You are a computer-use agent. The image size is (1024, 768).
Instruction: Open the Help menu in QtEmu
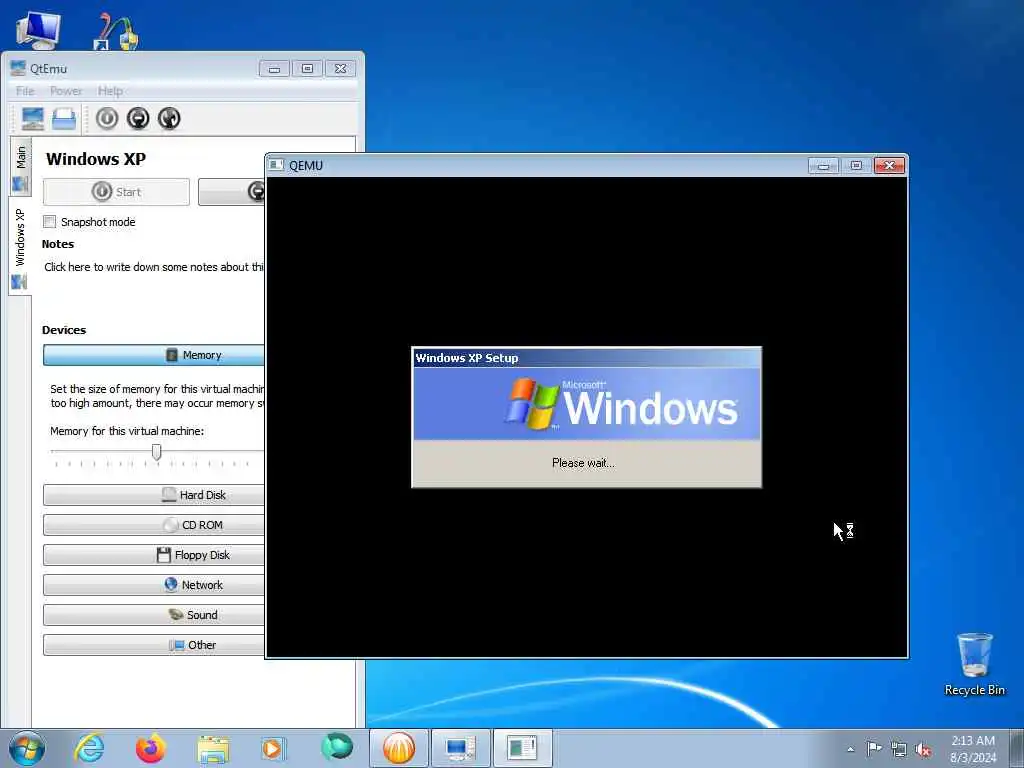click(x=110, y=91)
